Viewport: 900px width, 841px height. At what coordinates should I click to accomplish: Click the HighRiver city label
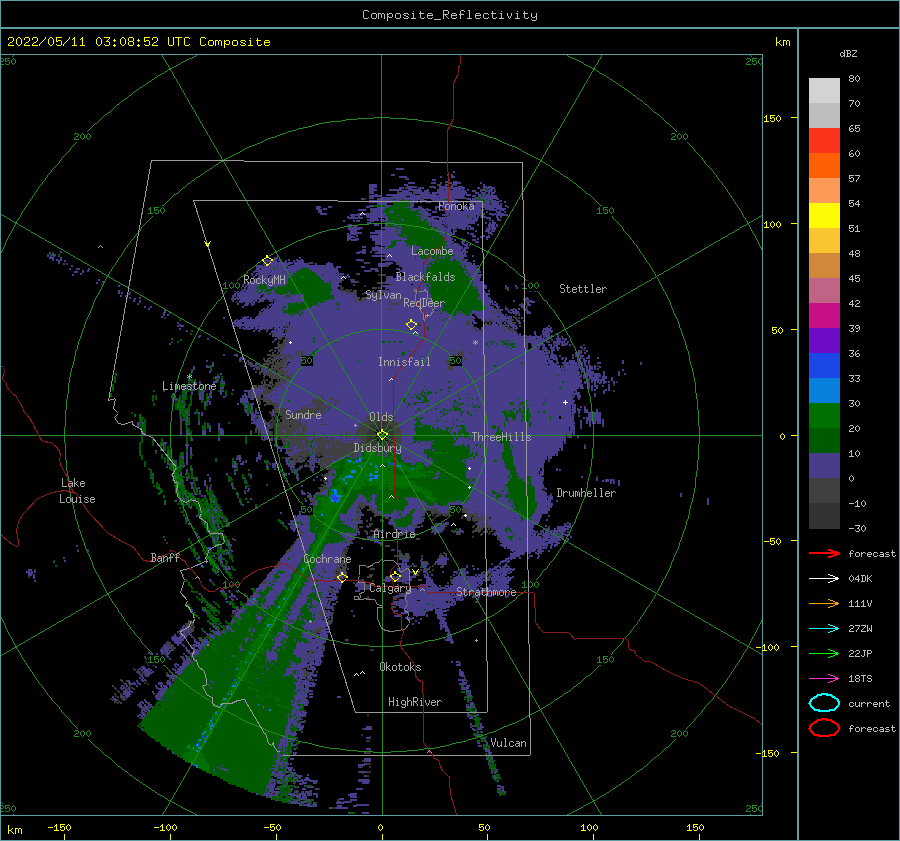(x=415, y=702)
